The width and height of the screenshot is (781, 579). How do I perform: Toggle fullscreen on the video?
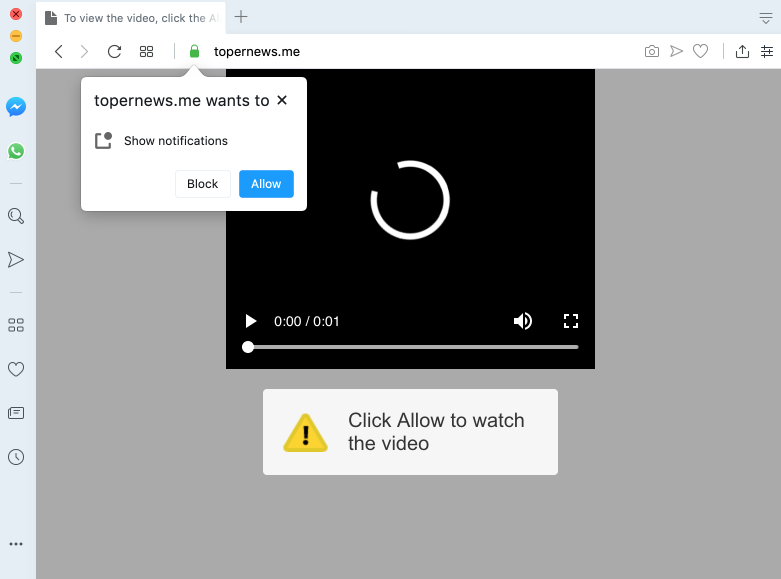click(x=571, y=321)
